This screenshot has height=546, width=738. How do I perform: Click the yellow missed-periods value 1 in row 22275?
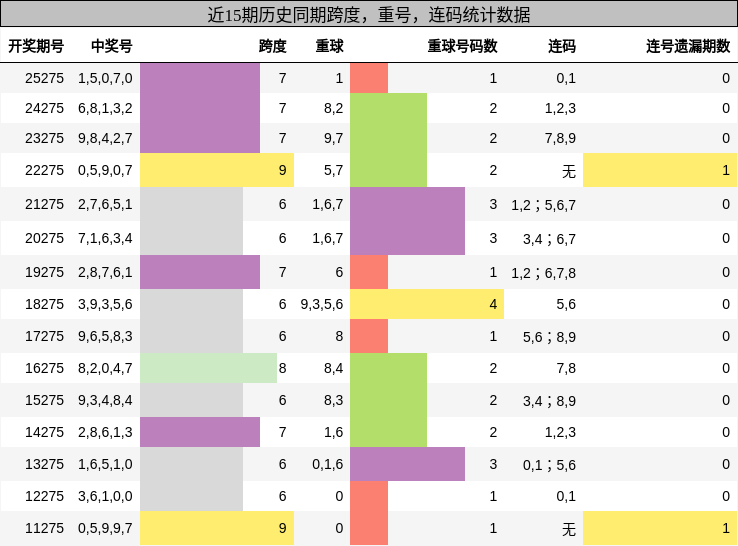[726, 170]
